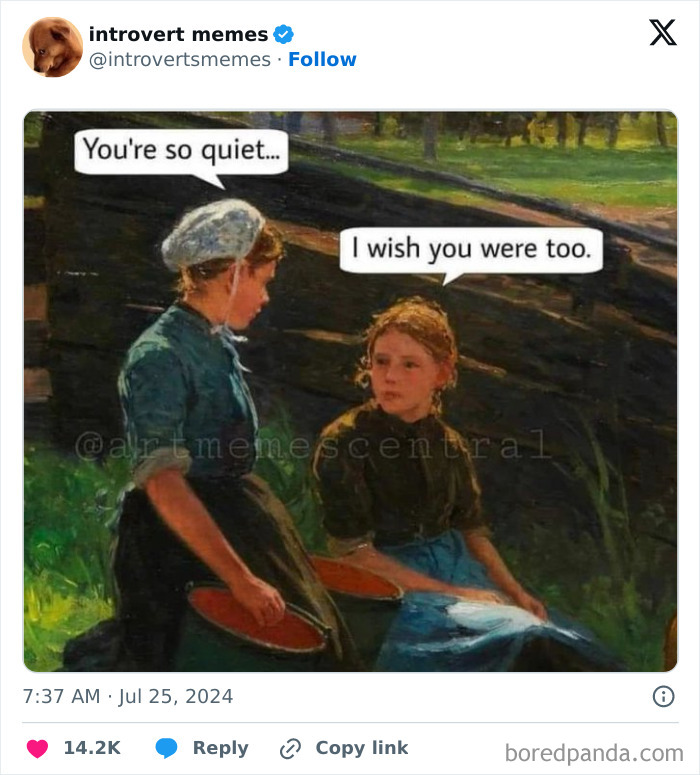
Task: Click the @artmemescentral watermark text
Action: click(x=312, y=445)
